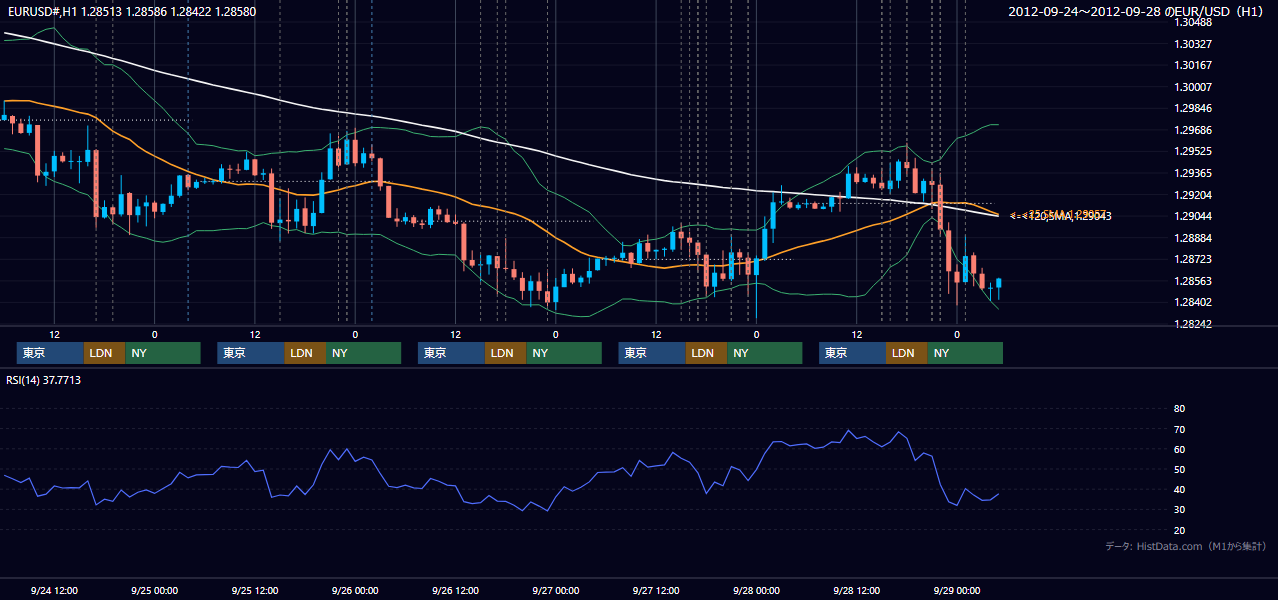Click price axis label 1.28723
The image size is (1278, 600).
[x=1193, y=260]
